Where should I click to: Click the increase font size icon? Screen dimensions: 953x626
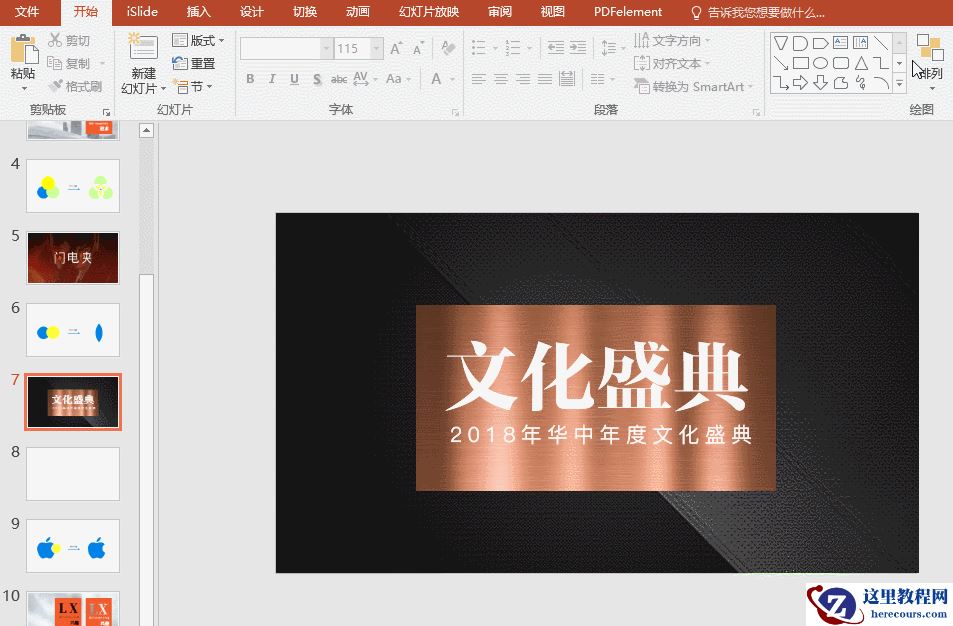pyautogui.click(x=397, y=49)
